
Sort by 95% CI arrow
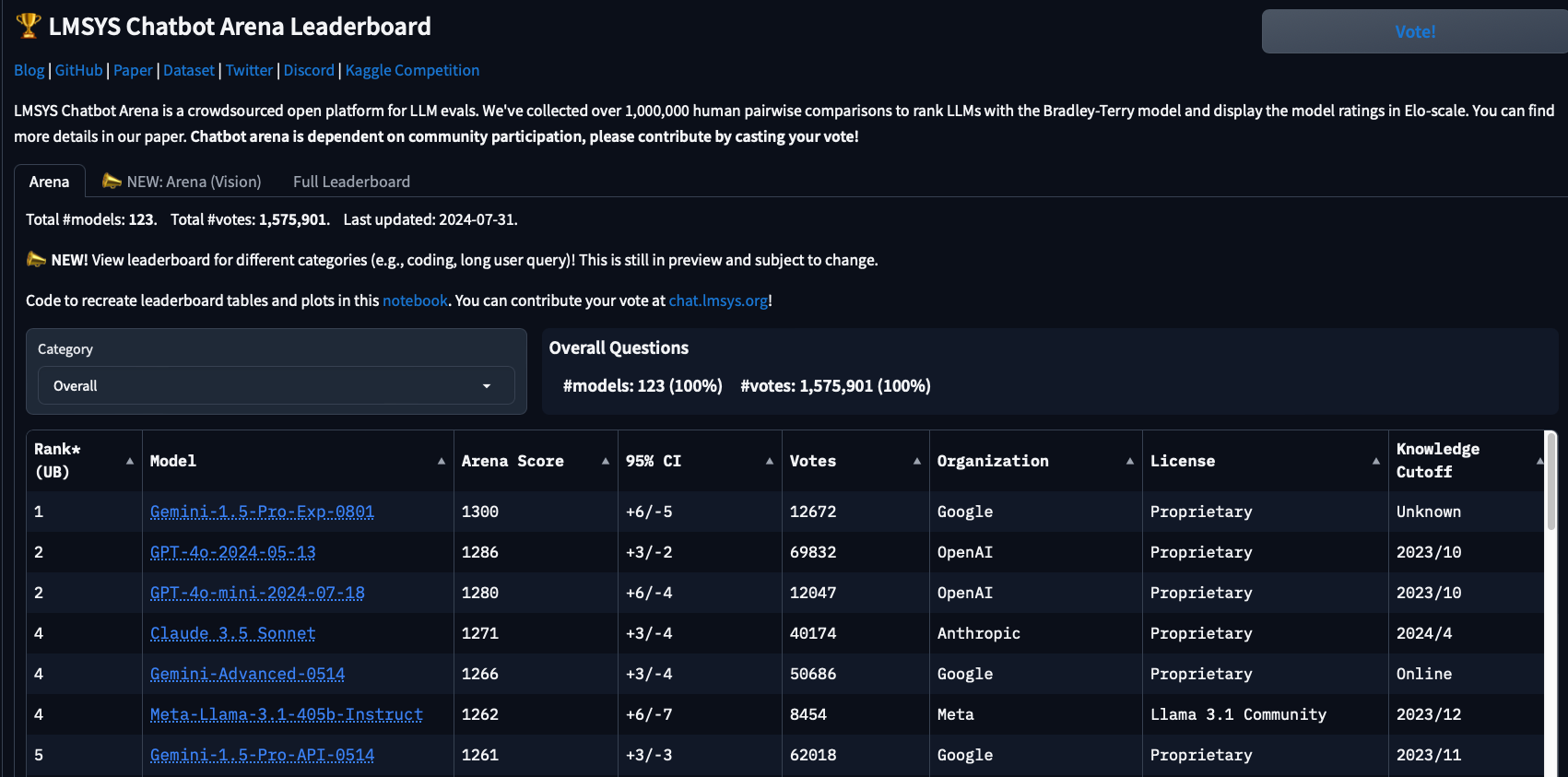pyautogui.click(x=770, y=461)
